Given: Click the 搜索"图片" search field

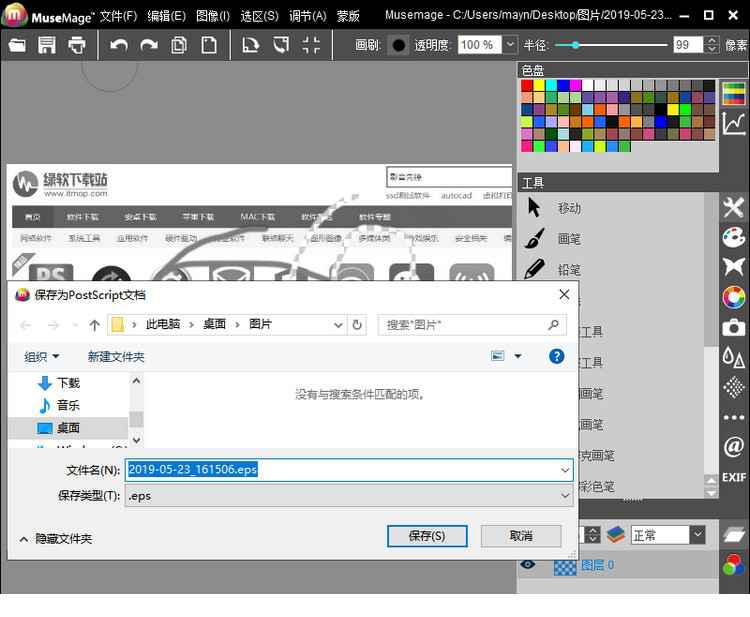Looking at the screenshot, I should pos(464,325).
